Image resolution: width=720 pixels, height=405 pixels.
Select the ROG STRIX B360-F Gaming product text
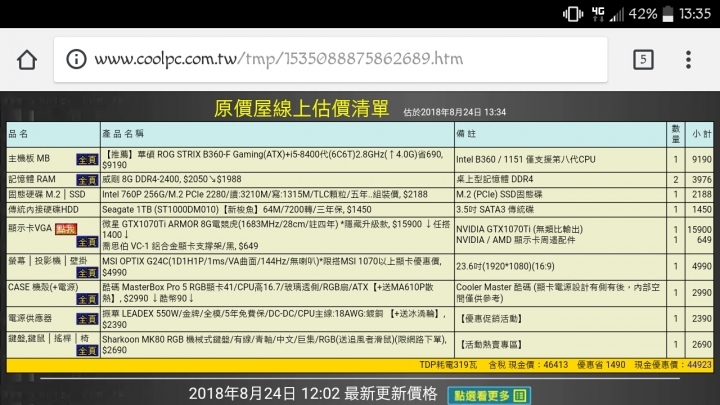[x=273, y=159]
